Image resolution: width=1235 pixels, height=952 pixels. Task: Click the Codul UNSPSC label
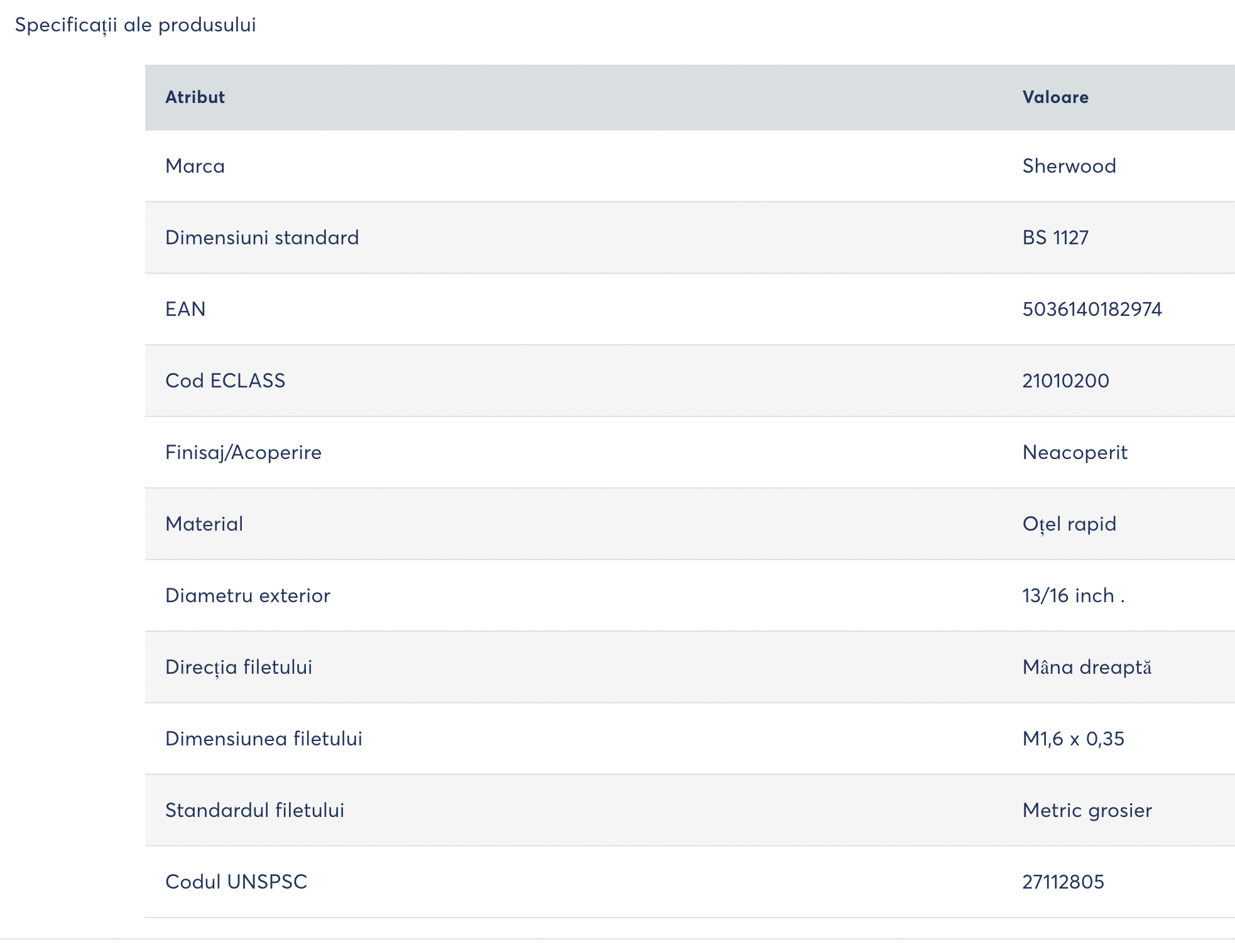pos(236,882)
